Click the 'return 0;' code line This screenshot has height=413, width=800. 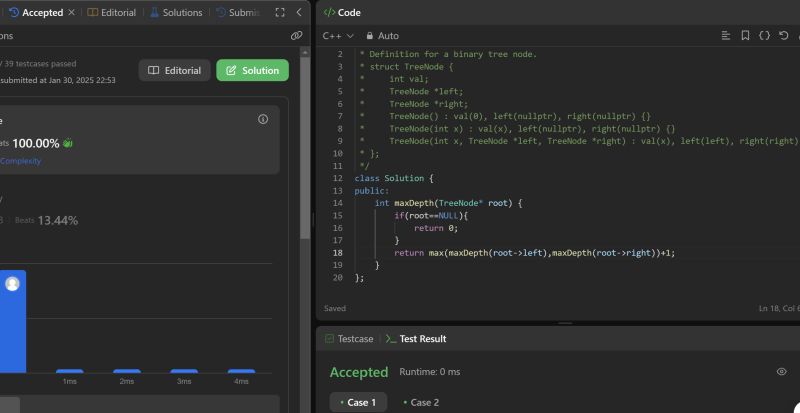coord(436,228)
